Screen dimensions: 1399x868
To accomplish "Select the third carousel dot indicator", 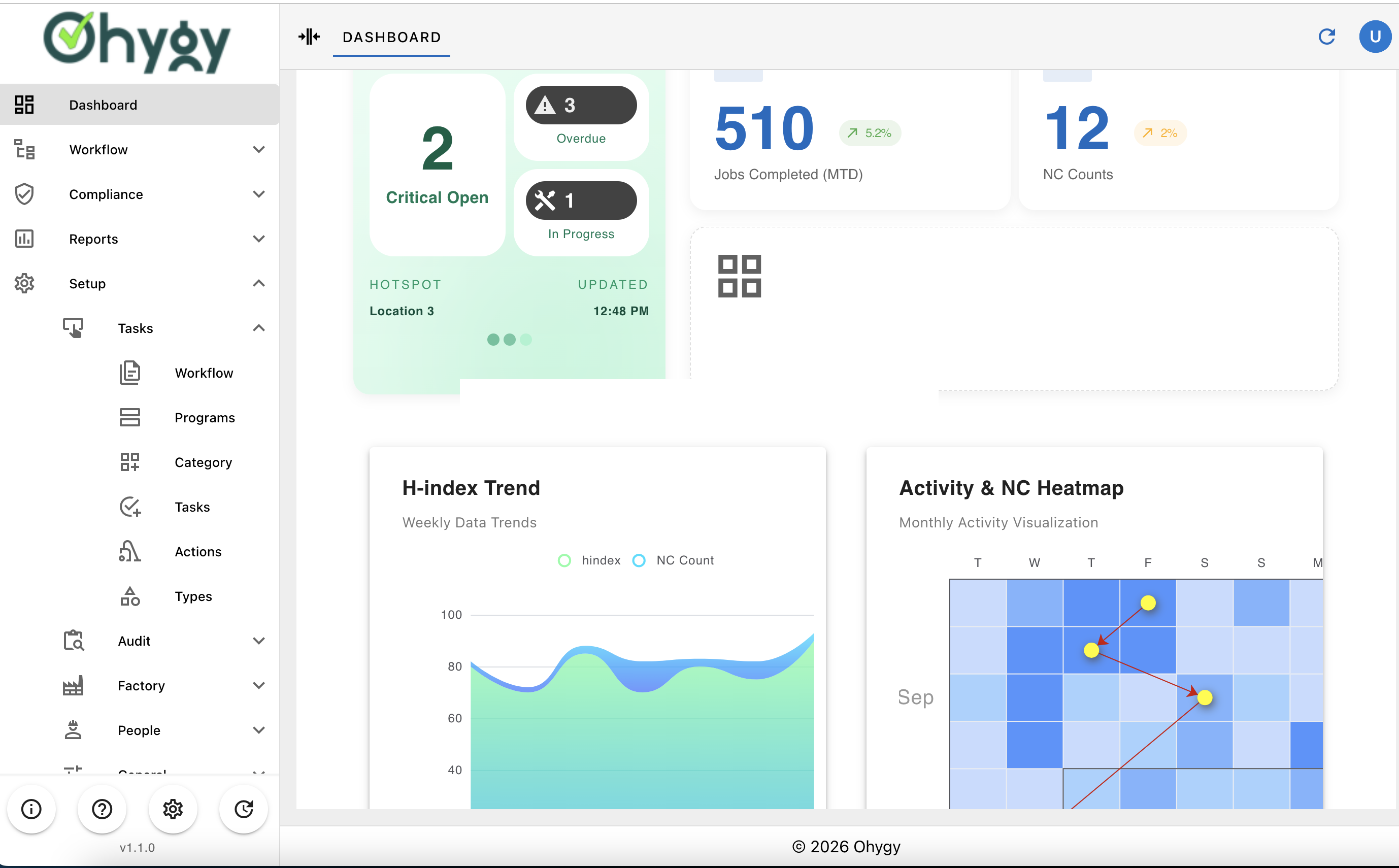I will pyautogui.click(x=526, y=340).
